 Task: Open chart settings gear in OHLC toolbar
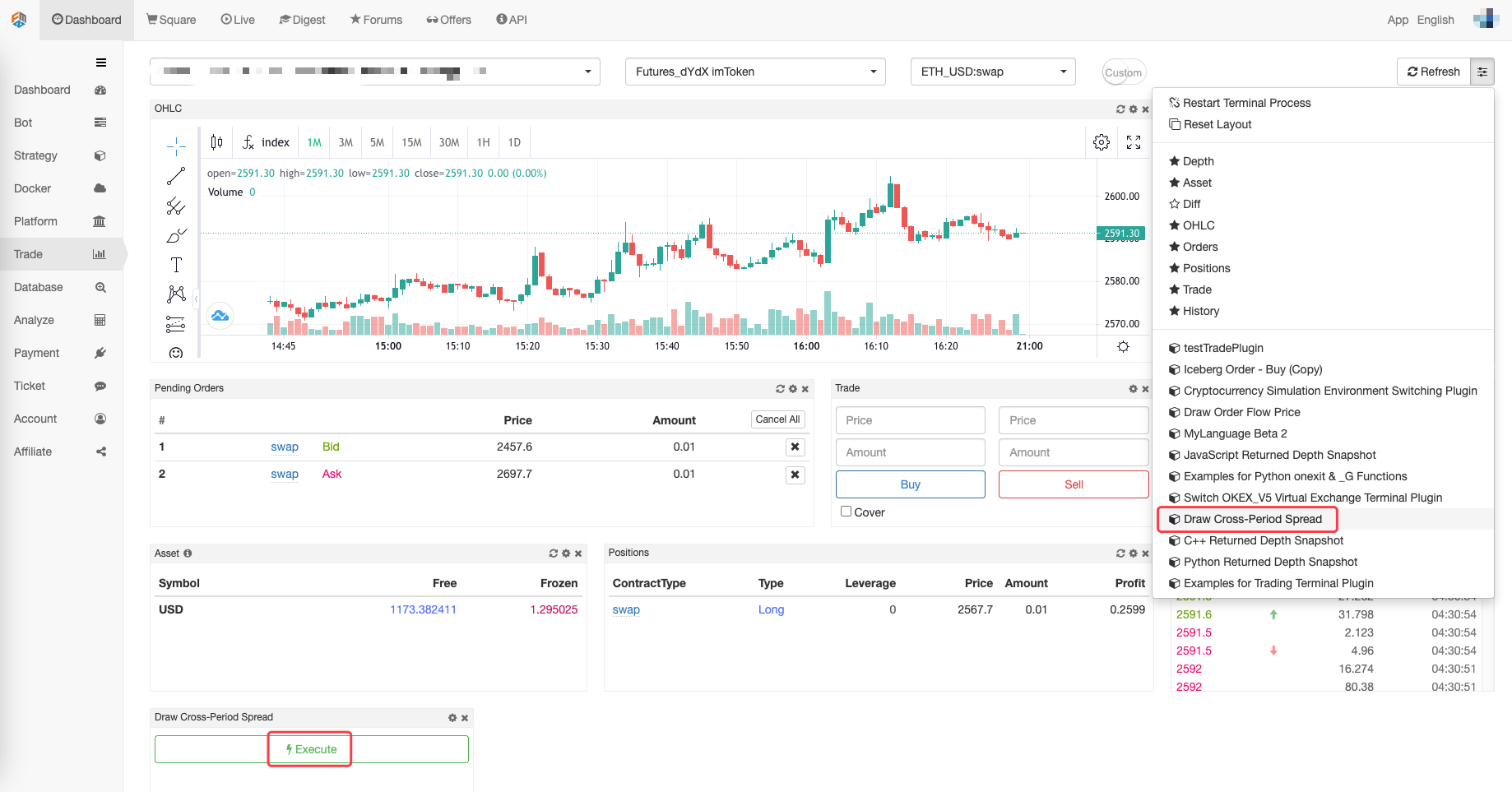pyautogui.click(x=1102, y=142)
